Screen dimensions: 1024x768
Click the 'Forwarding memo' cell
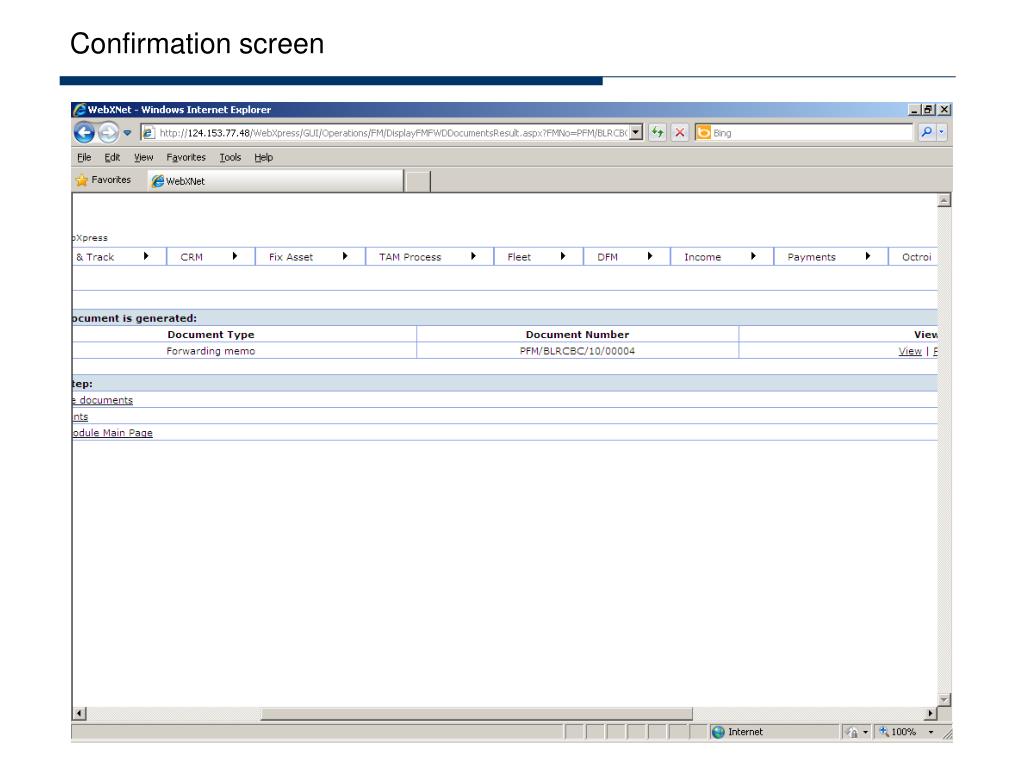point(210,351)
